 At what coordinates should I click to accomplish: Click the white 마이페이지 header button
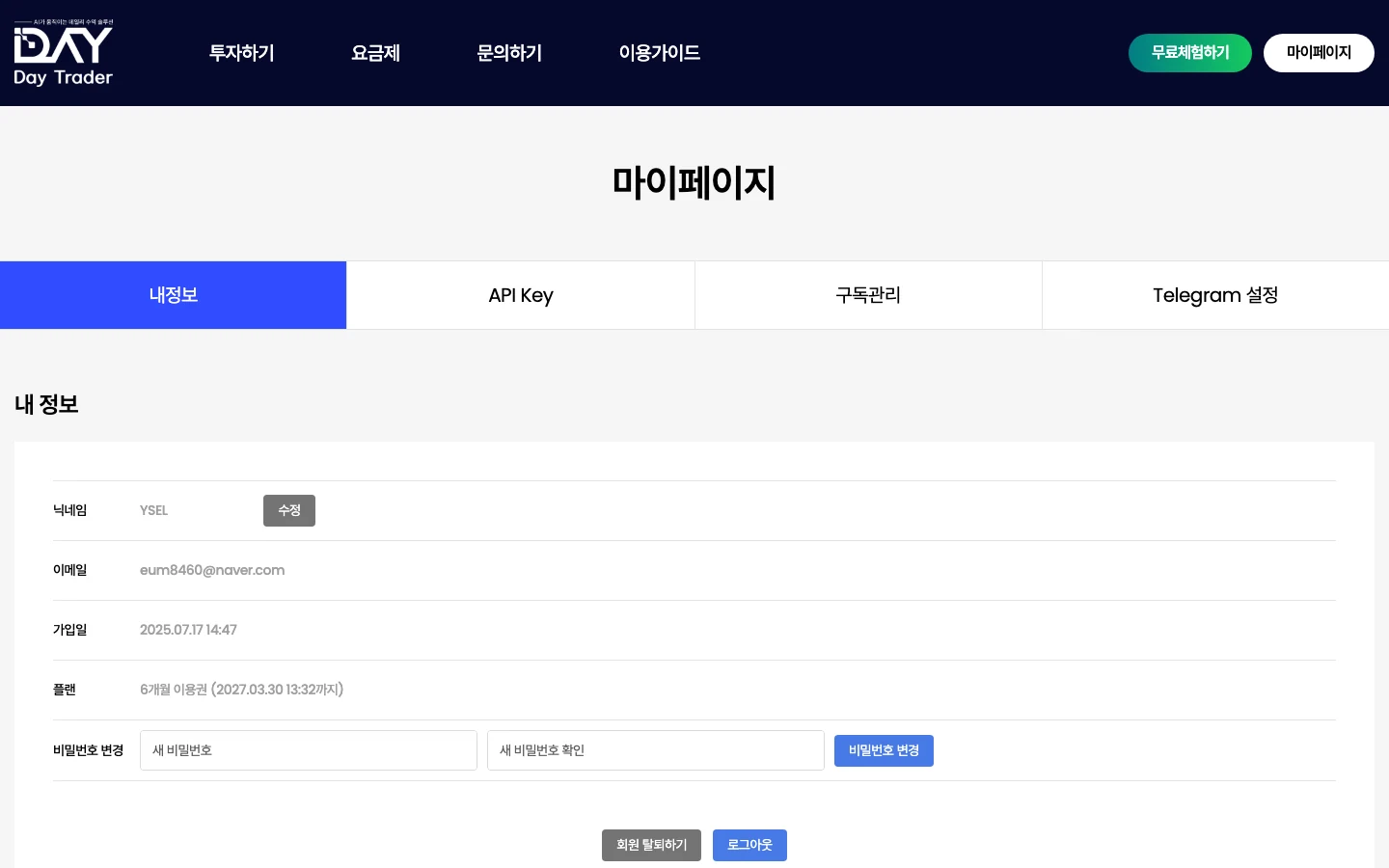[x=1319, y=53]
